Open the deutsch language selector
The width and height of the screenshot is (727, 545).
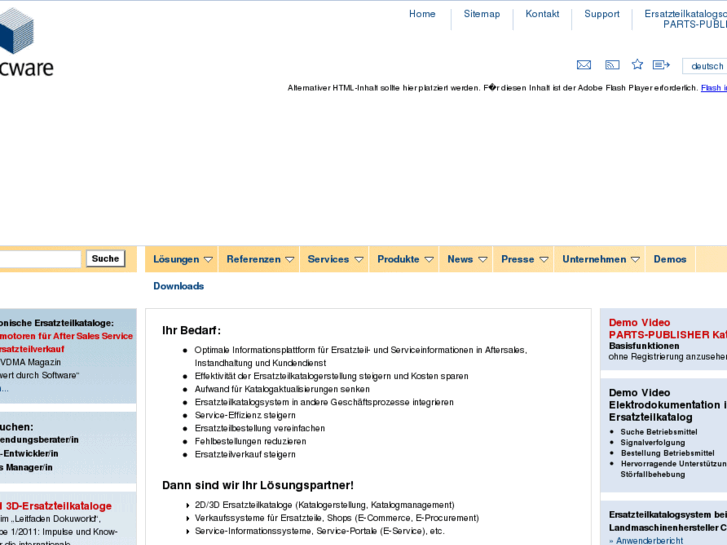coord(705,66)
